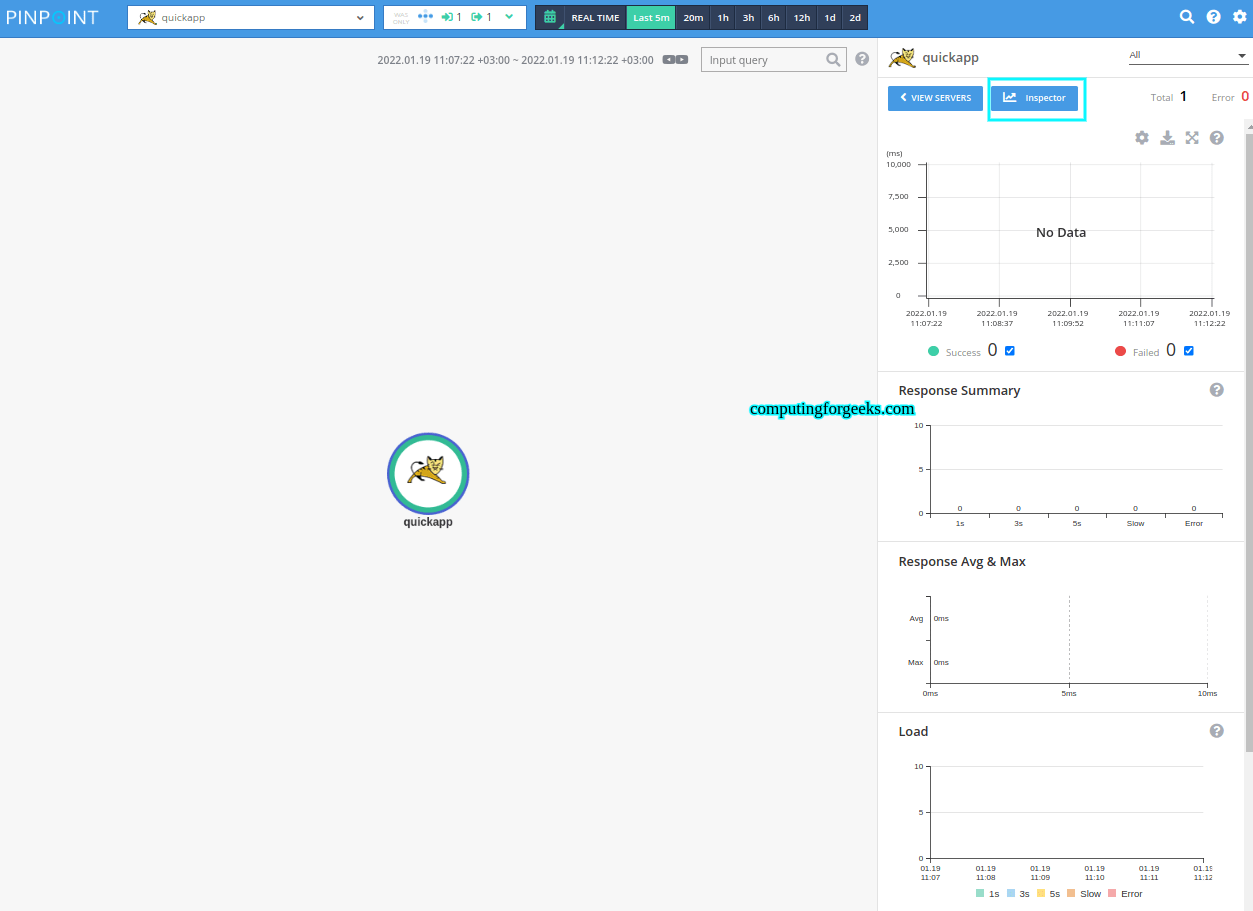Open the Response Summary help icon
Image resolution: width=1253 pixels, height=911 pixels.
pos(1216,390)
